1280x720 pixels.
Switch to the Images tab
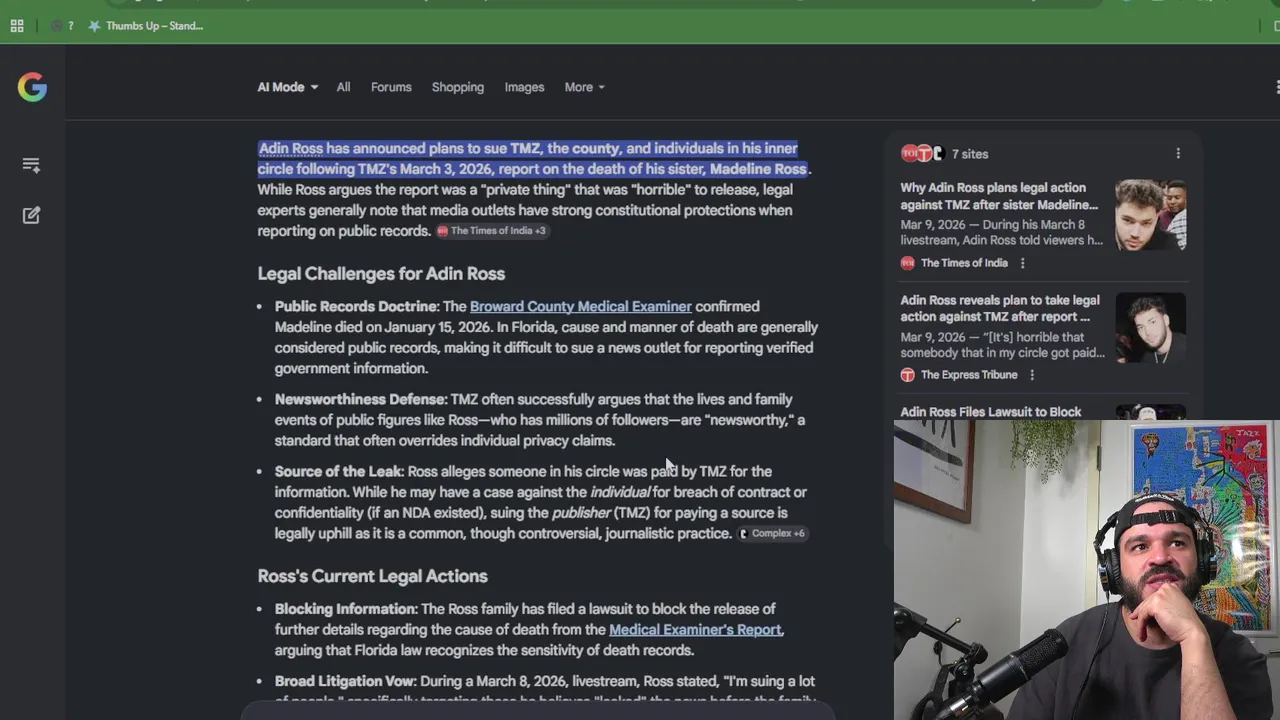(x=524, y=87)
